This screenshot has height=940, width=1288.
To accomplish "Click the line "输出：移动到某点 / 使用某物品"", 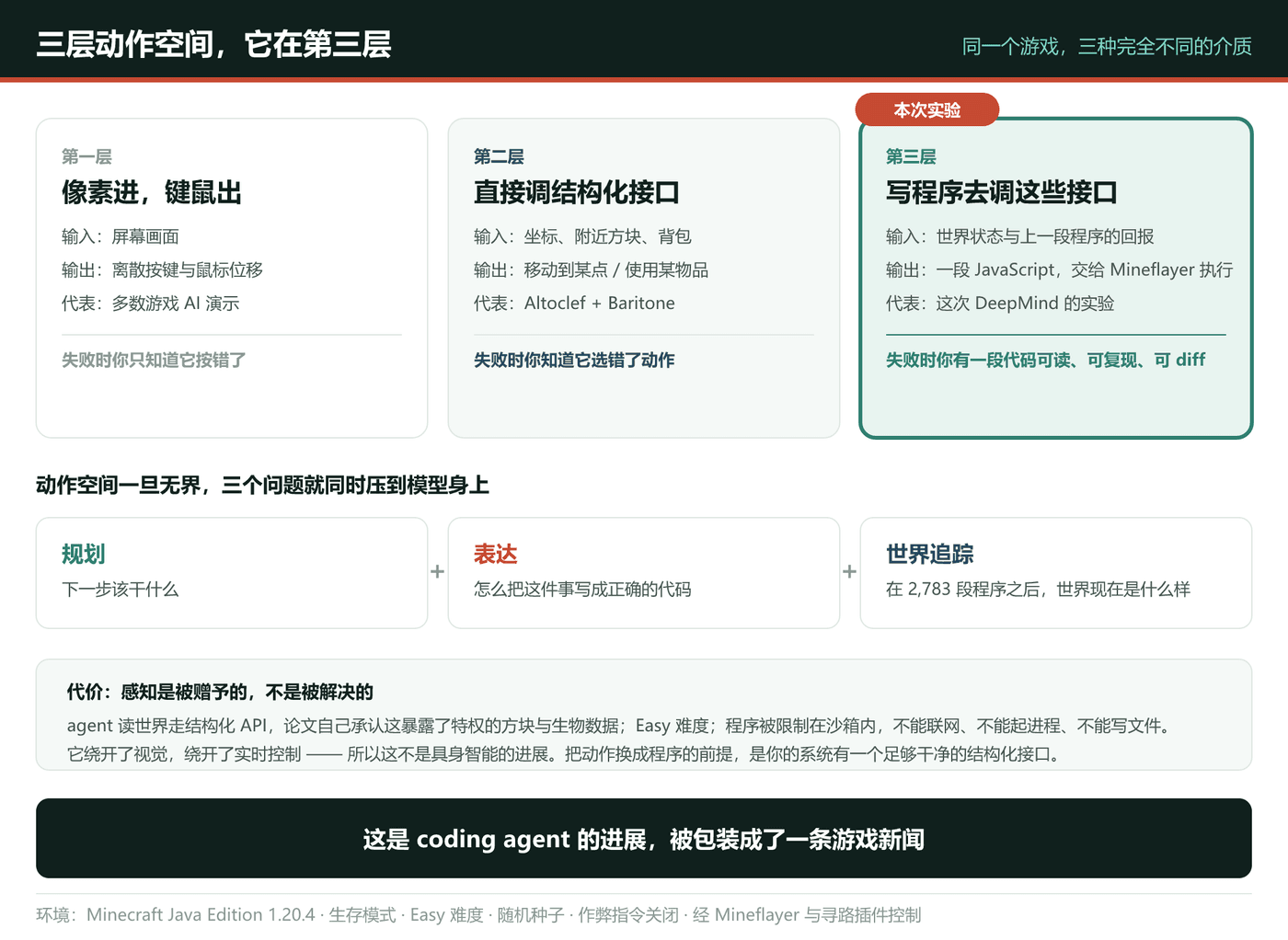I will [x=591, y=269].
